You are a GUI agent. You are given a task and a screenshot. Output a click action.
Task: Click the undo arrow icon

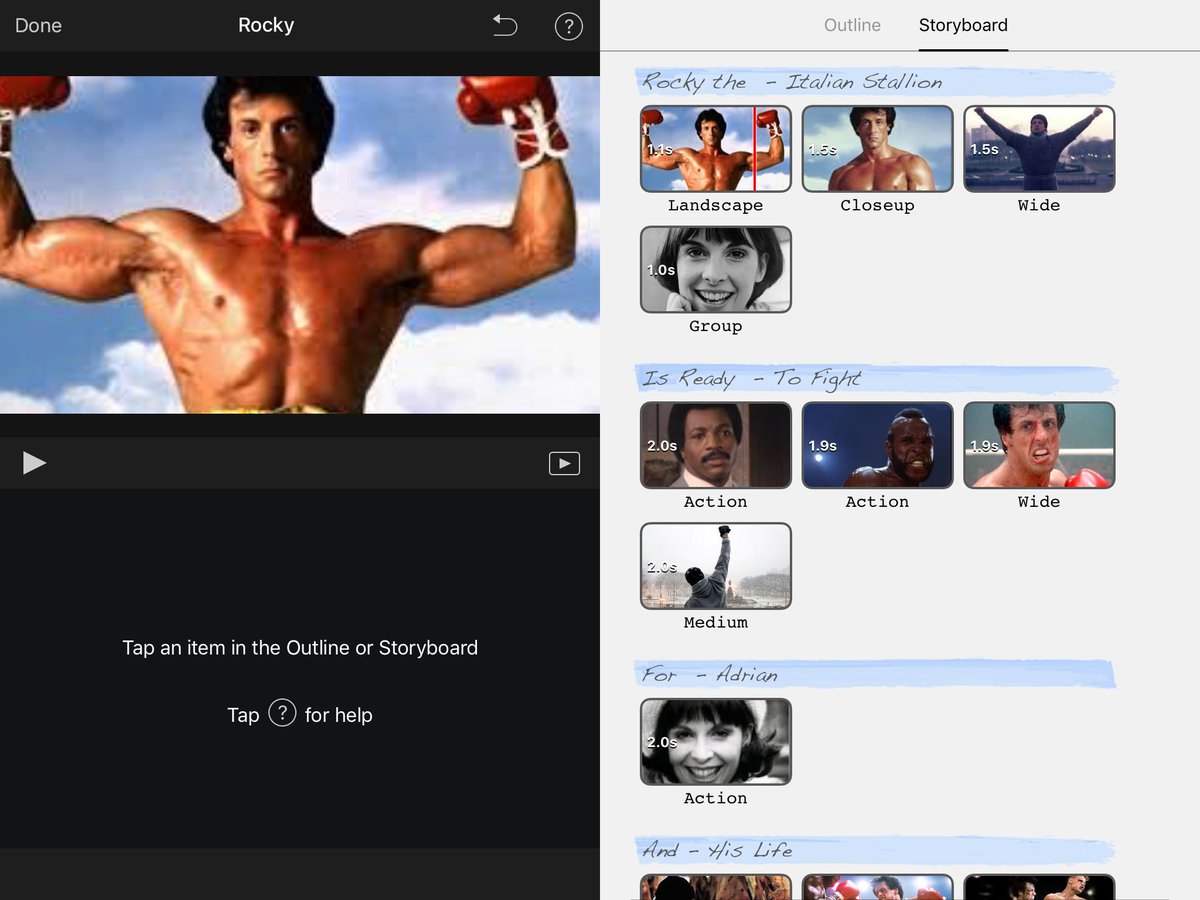pos(505,26)
